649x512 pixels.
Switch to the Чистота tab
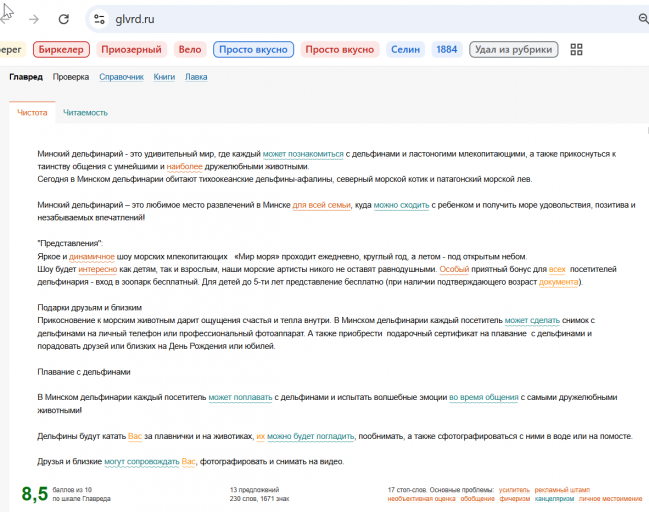[32, 113]
